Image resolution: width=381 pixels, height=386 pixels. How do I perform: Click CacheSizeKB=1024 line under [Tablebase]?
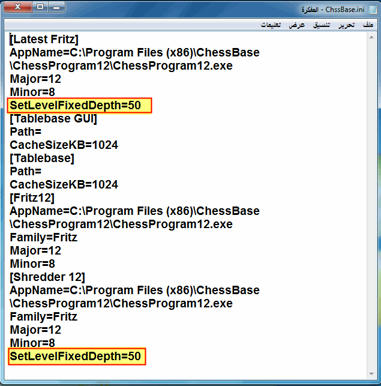[64, 184]
